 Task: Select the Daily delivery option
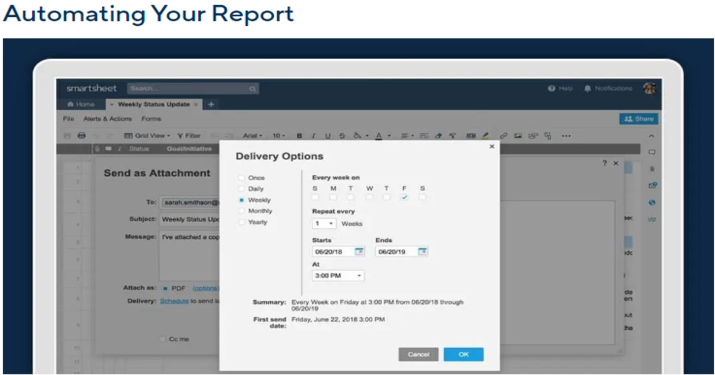tap(242, 188)
